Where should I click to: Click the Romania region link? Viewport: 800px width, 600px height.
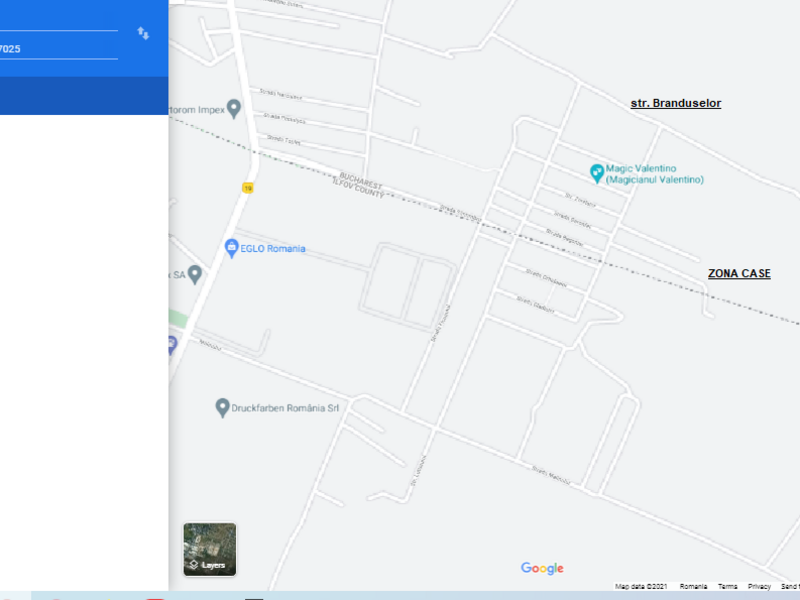[693, 586]
